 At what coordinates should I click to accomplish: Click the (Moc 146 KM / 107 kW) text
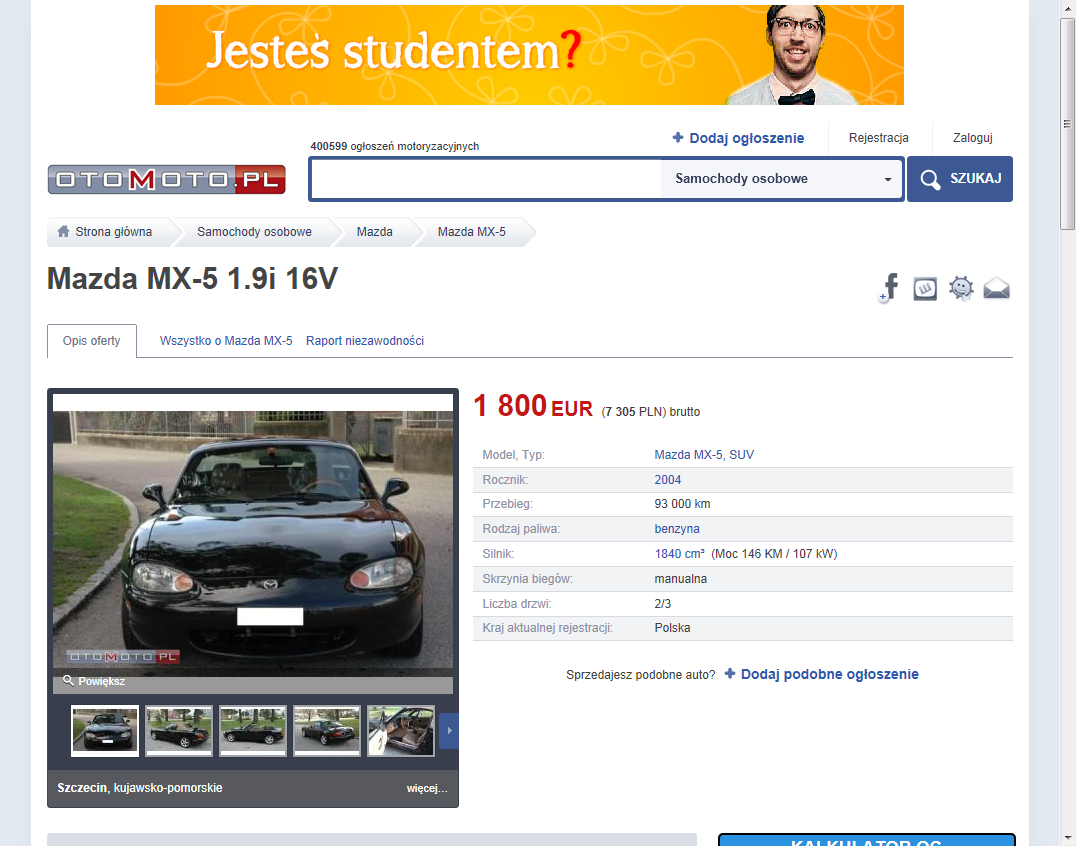point(774,554)
